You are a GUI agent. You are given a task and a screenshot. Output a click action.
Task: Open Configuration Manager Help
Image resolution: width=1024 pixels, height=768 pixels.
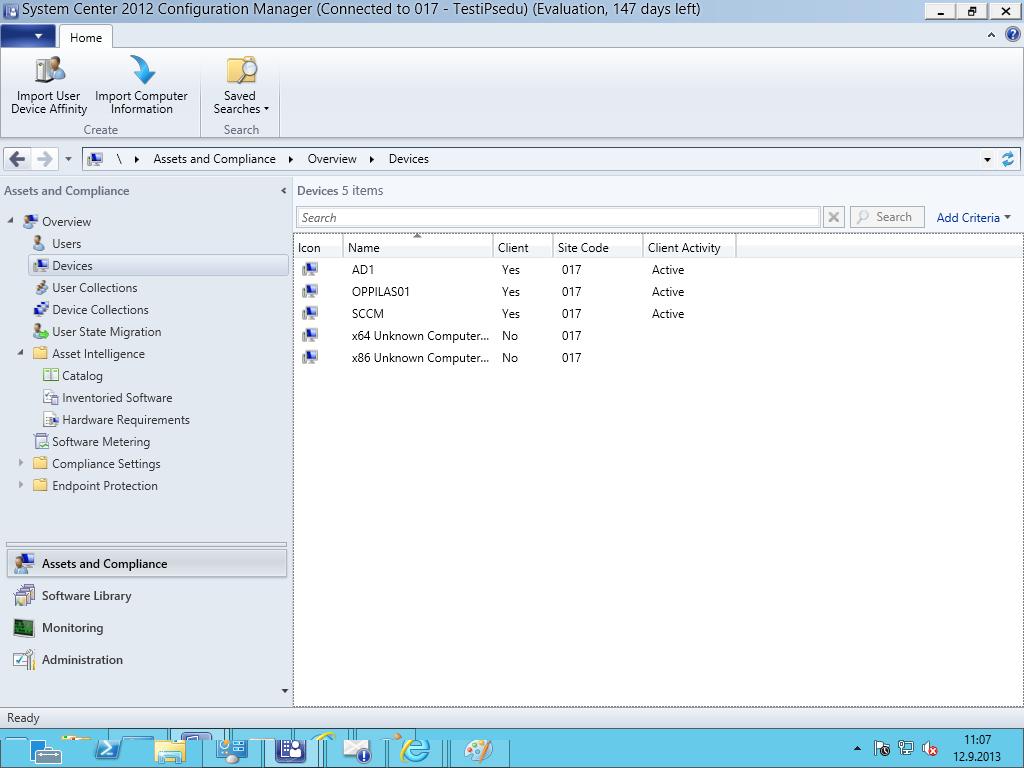point(1012,34)
